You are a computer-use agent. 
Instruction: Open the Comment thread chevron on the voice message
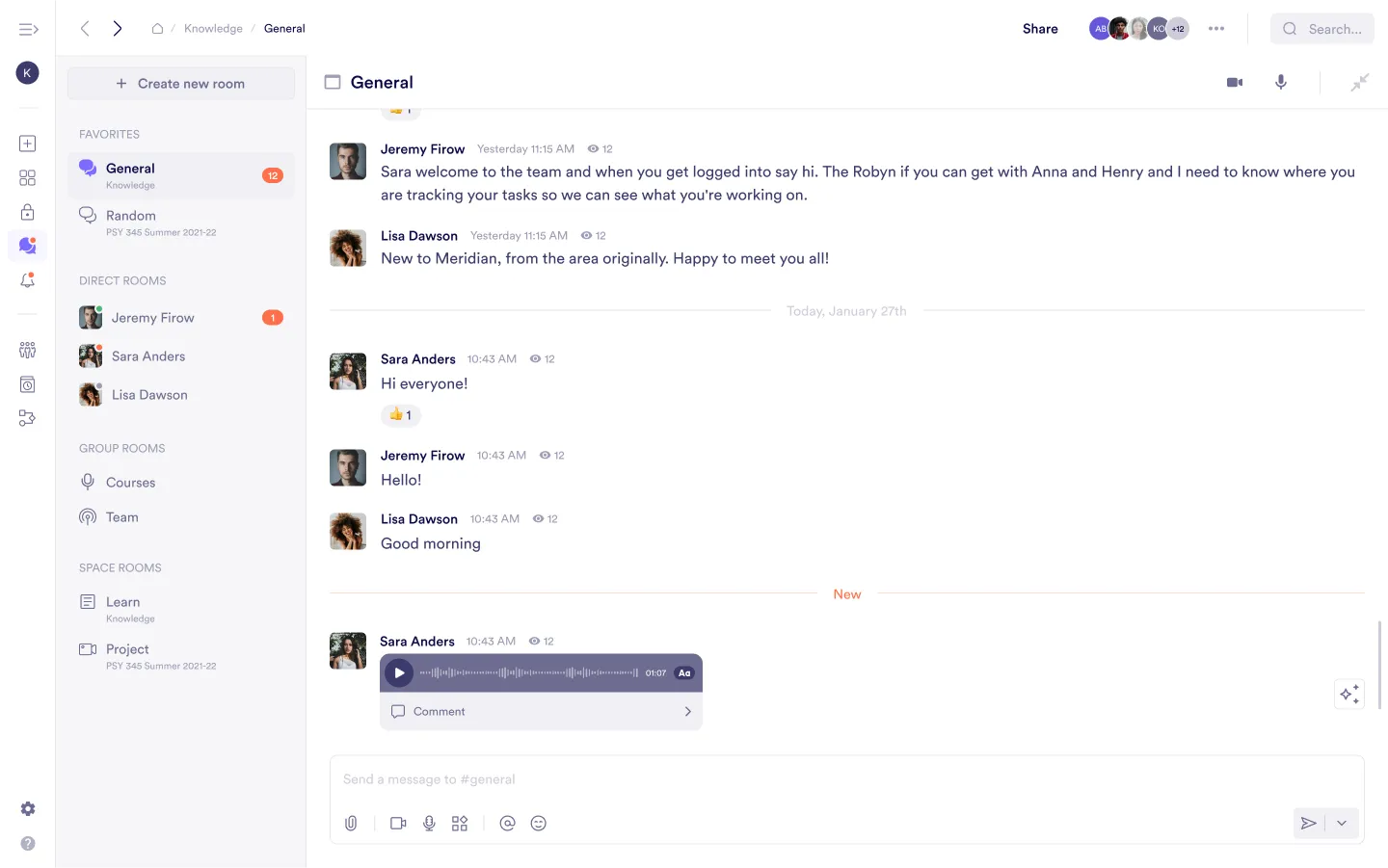click(687, 711)
